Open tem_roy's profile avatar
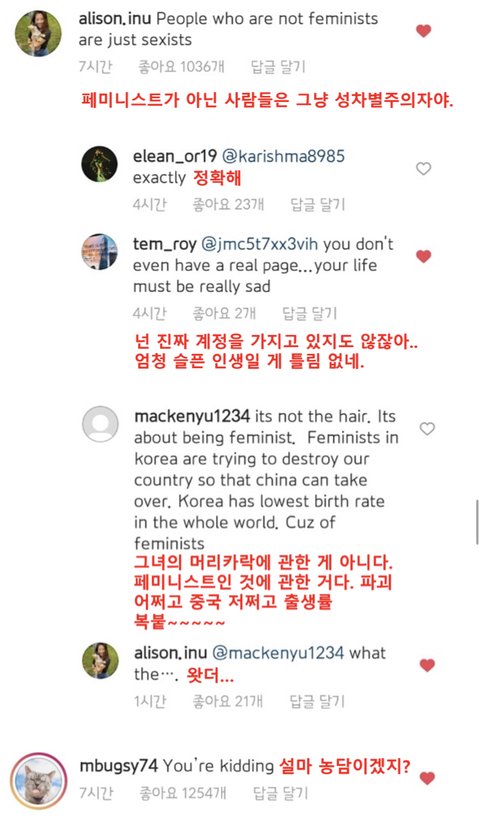This screenshot has width=480, height=830. point(99,252)
